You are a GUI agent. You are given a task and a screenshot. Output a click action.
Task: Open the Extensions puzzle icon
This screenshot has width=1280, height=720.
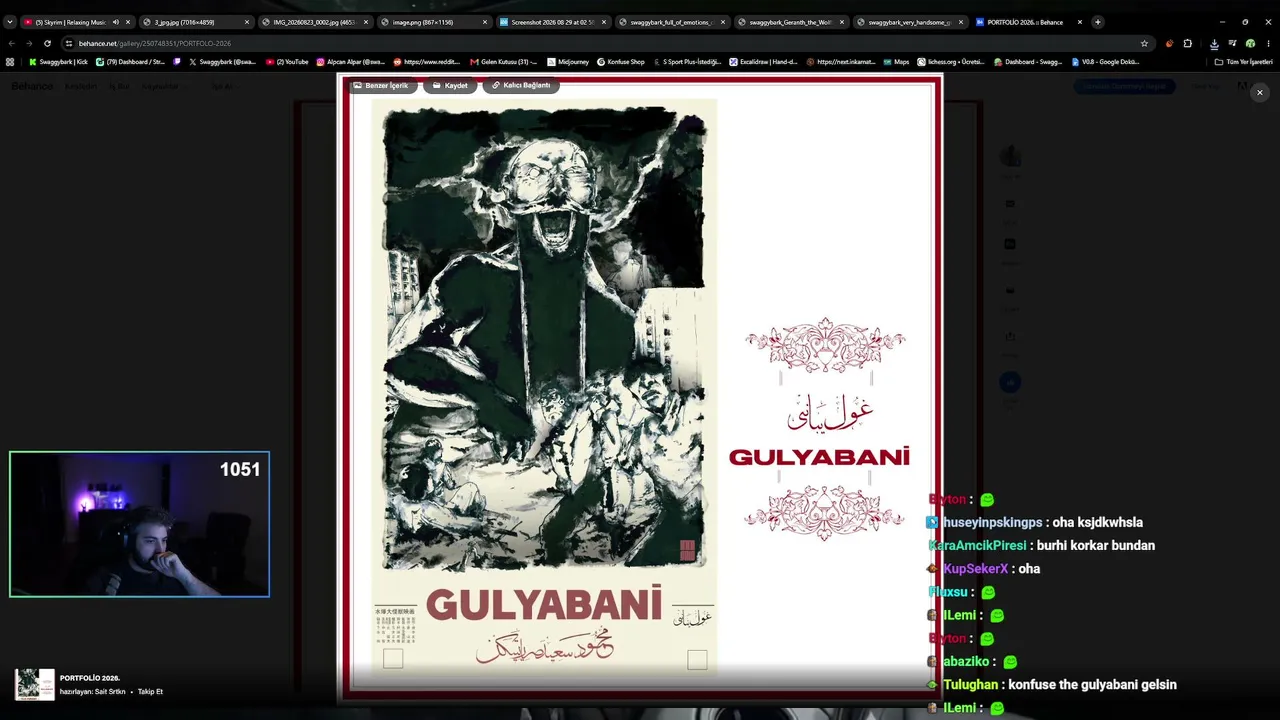click(1187, 44)
